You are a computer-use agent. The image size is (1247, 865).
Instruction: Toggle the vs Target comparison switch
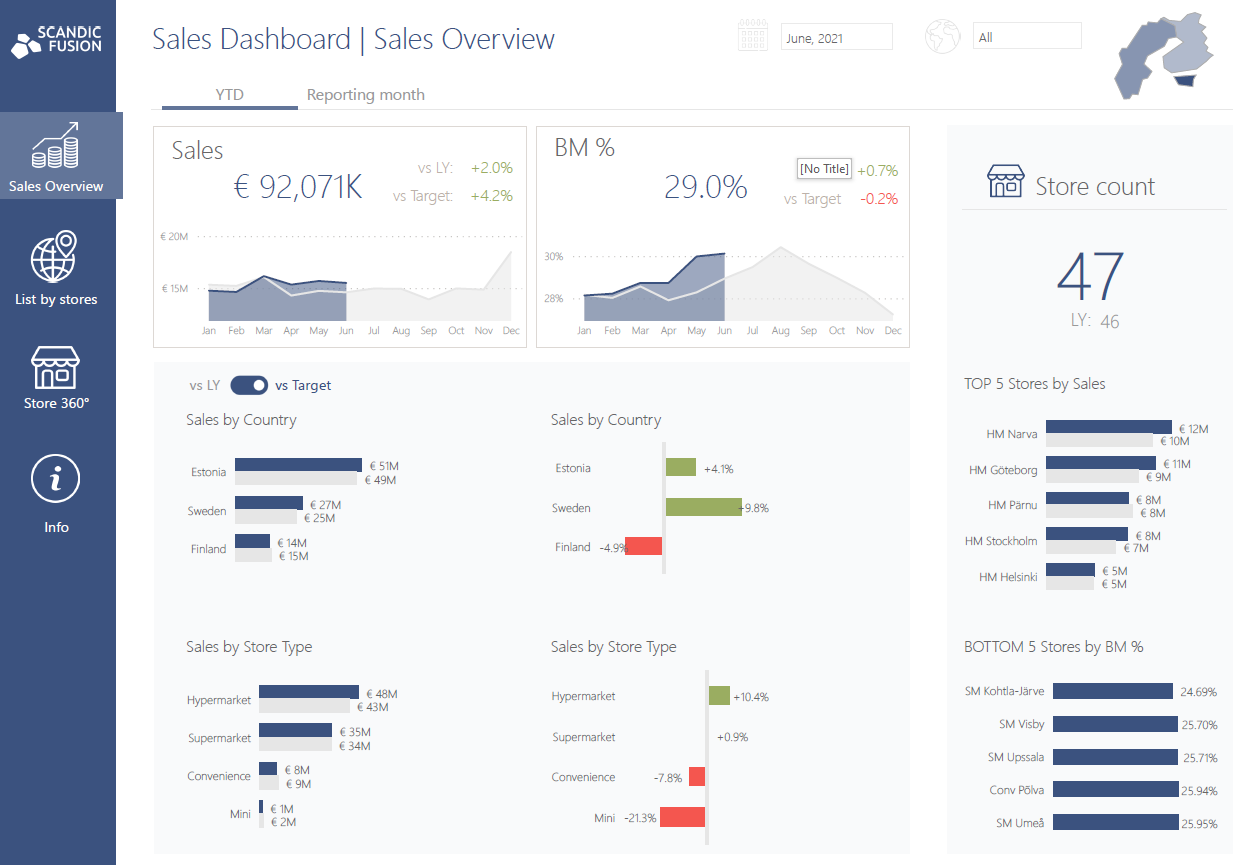(249, 385)
